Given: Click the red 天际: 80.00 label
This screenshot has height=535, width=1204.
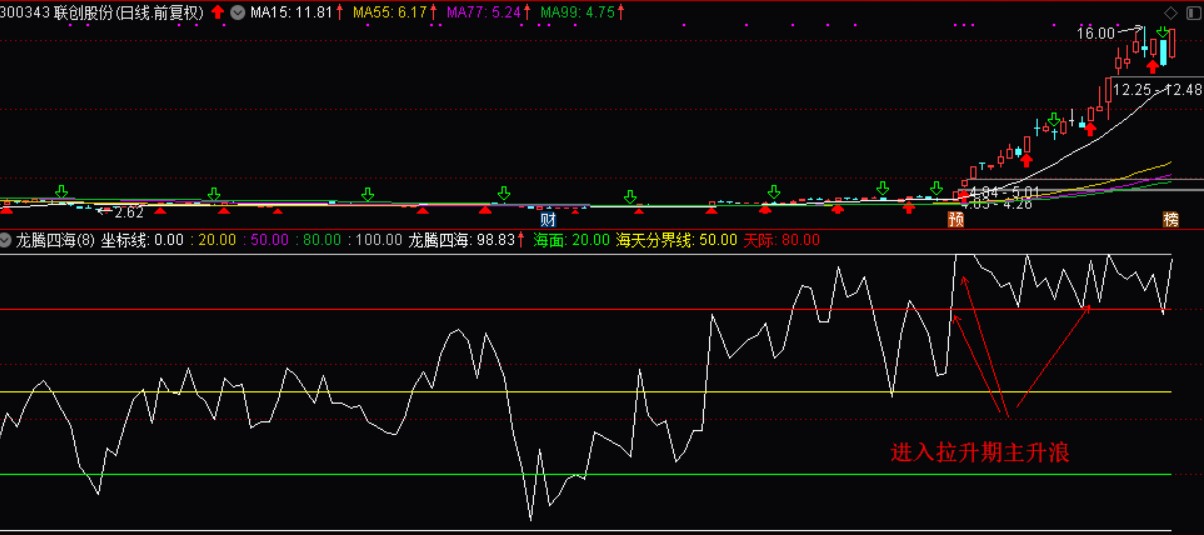Looking at the screenshot, I should (x=782, y=241).
